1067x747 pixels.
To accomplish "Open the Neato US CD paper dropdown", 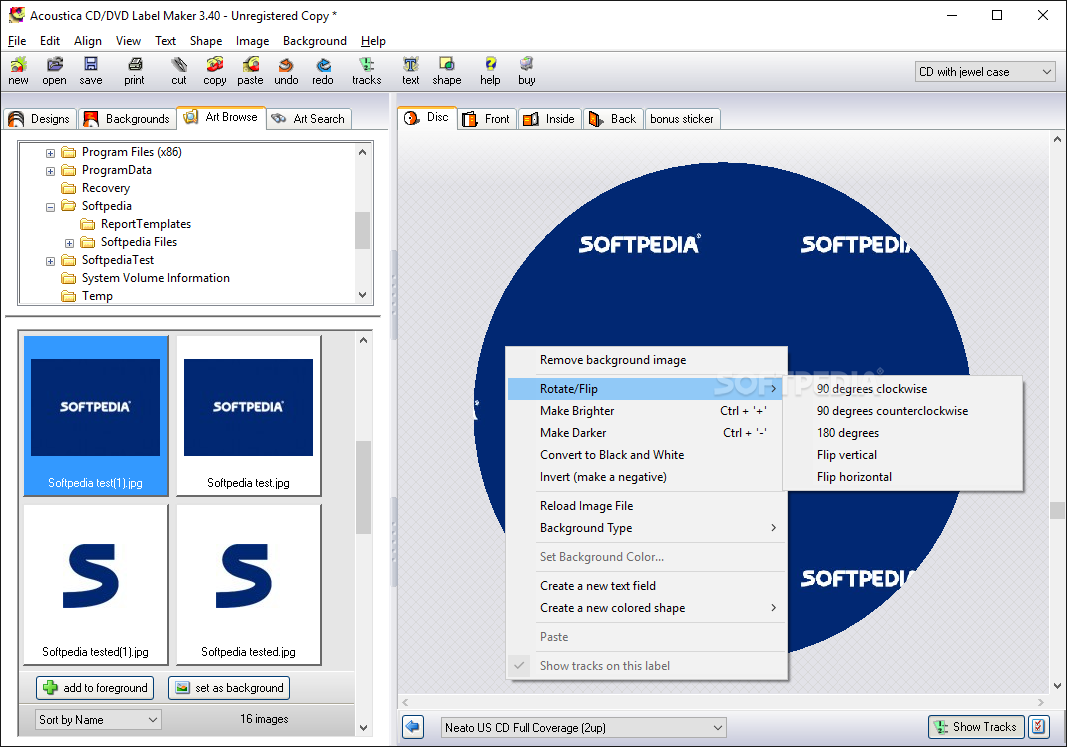I will pos(583,727).
